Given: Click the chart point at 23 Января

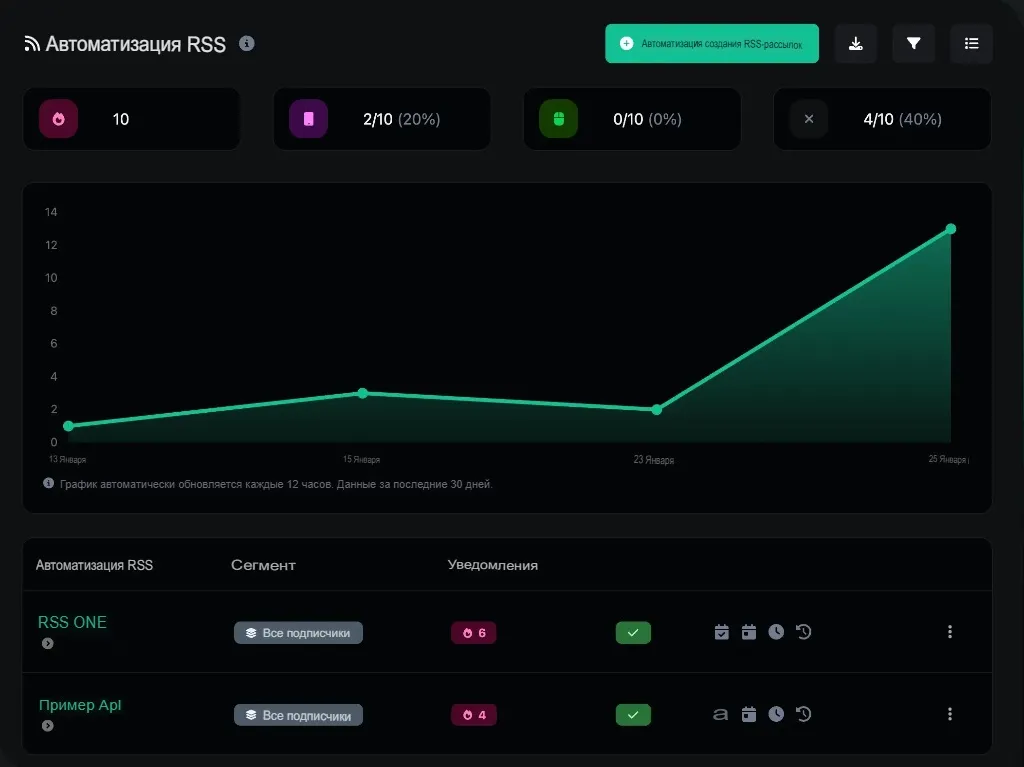Looking at the screenshot, I should tap(657, 410).
